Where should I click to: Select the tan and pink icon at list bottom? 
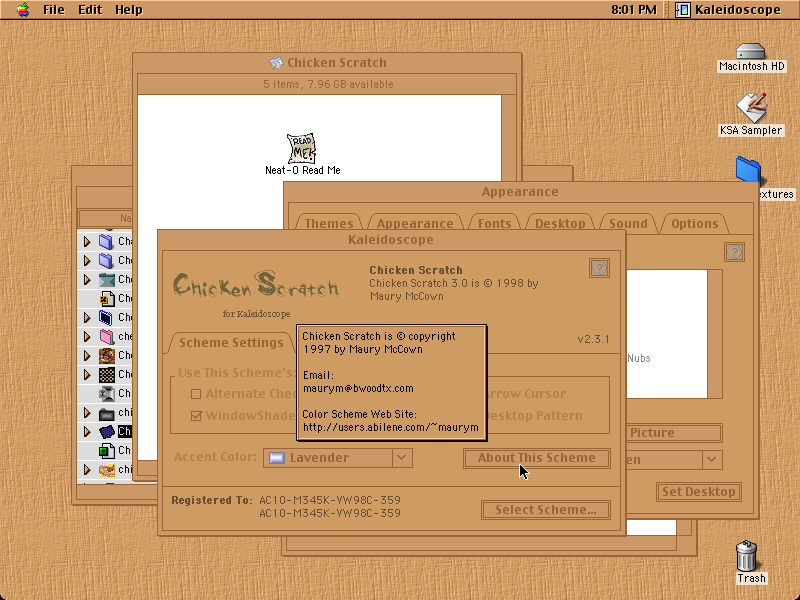pos(107,469)
